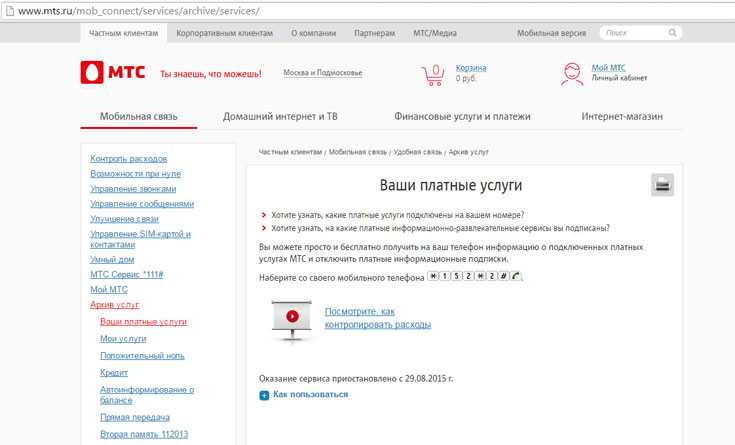735x445 pixels.
Task: Open Возможности при нуле sidebar link
Action: coord(135,174)
